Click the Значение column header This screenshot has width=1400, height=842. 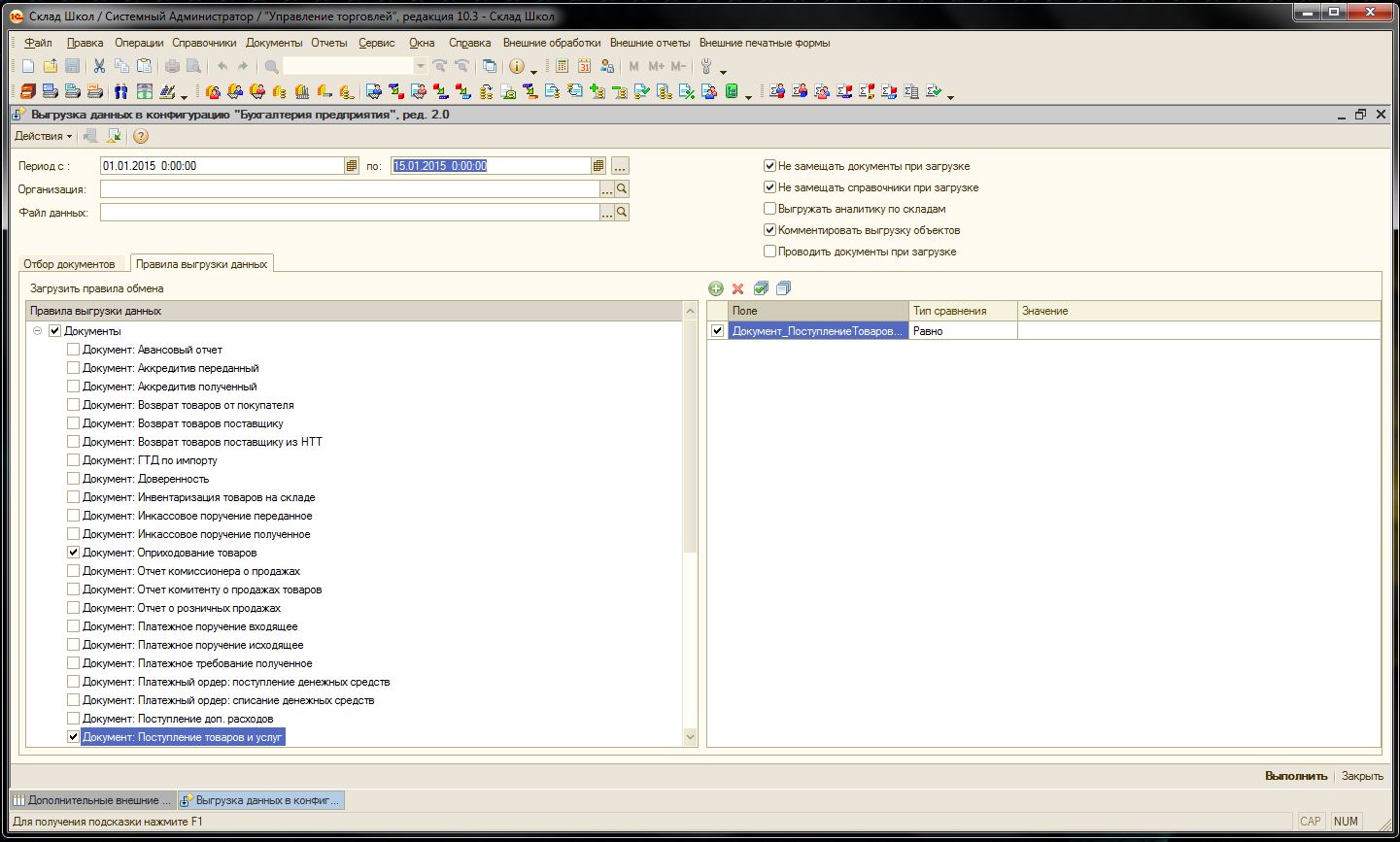[x=1199, y=311]
